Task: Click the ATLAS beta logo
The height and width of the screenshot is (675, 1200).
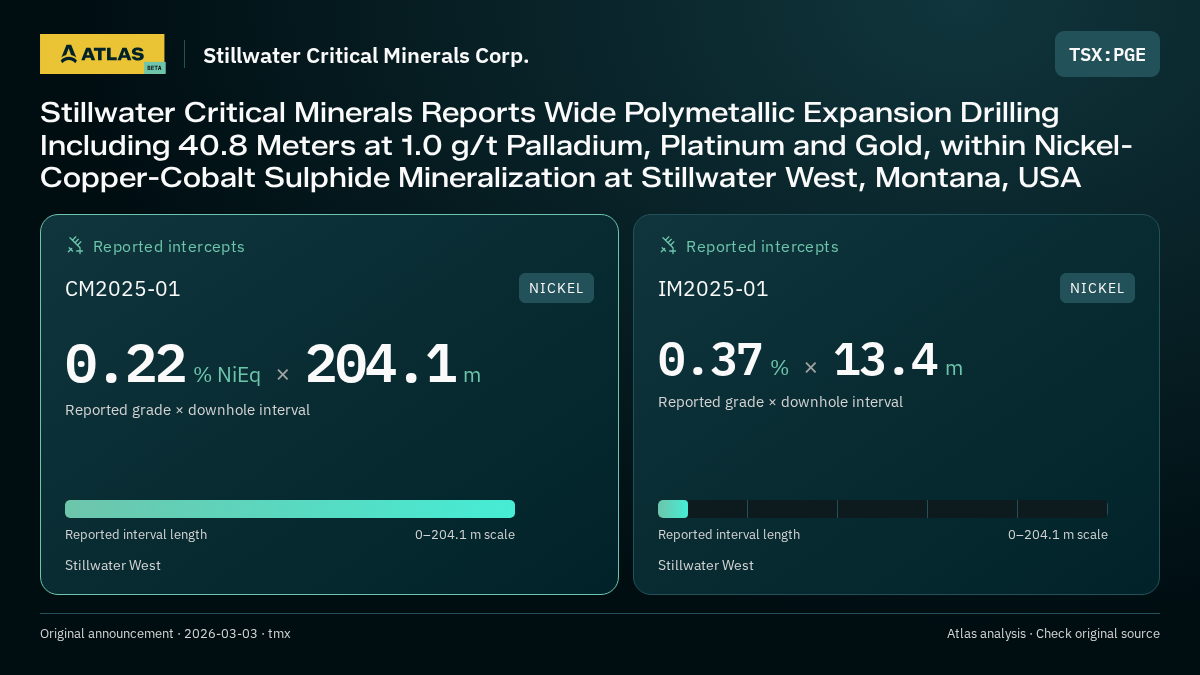Action: click(x=102, y=54)
